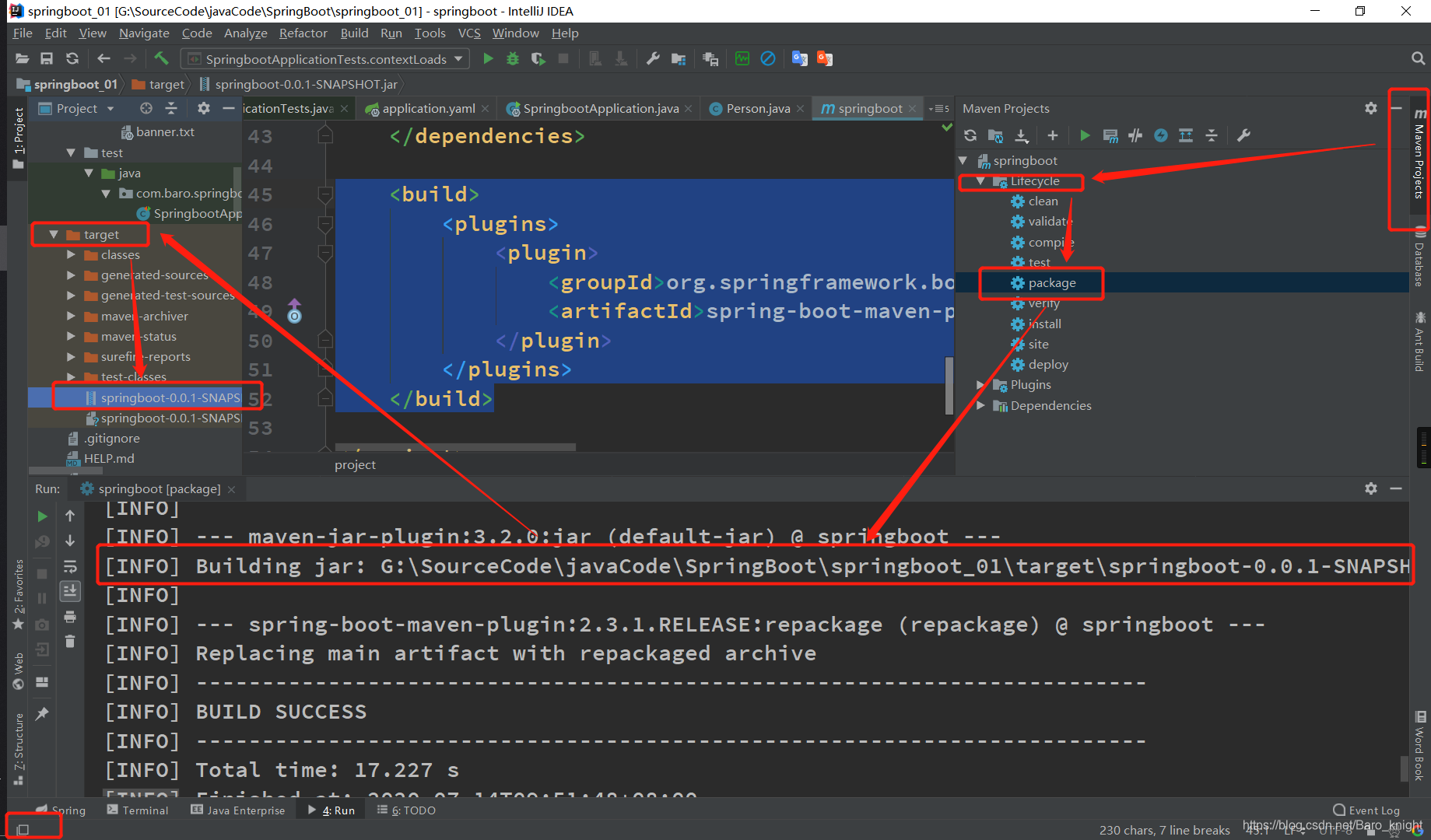Toggle Ant Build side panel tab
Viewport: 1431px width, 840px height.
pyautogui.click(x=1419, y=342)
